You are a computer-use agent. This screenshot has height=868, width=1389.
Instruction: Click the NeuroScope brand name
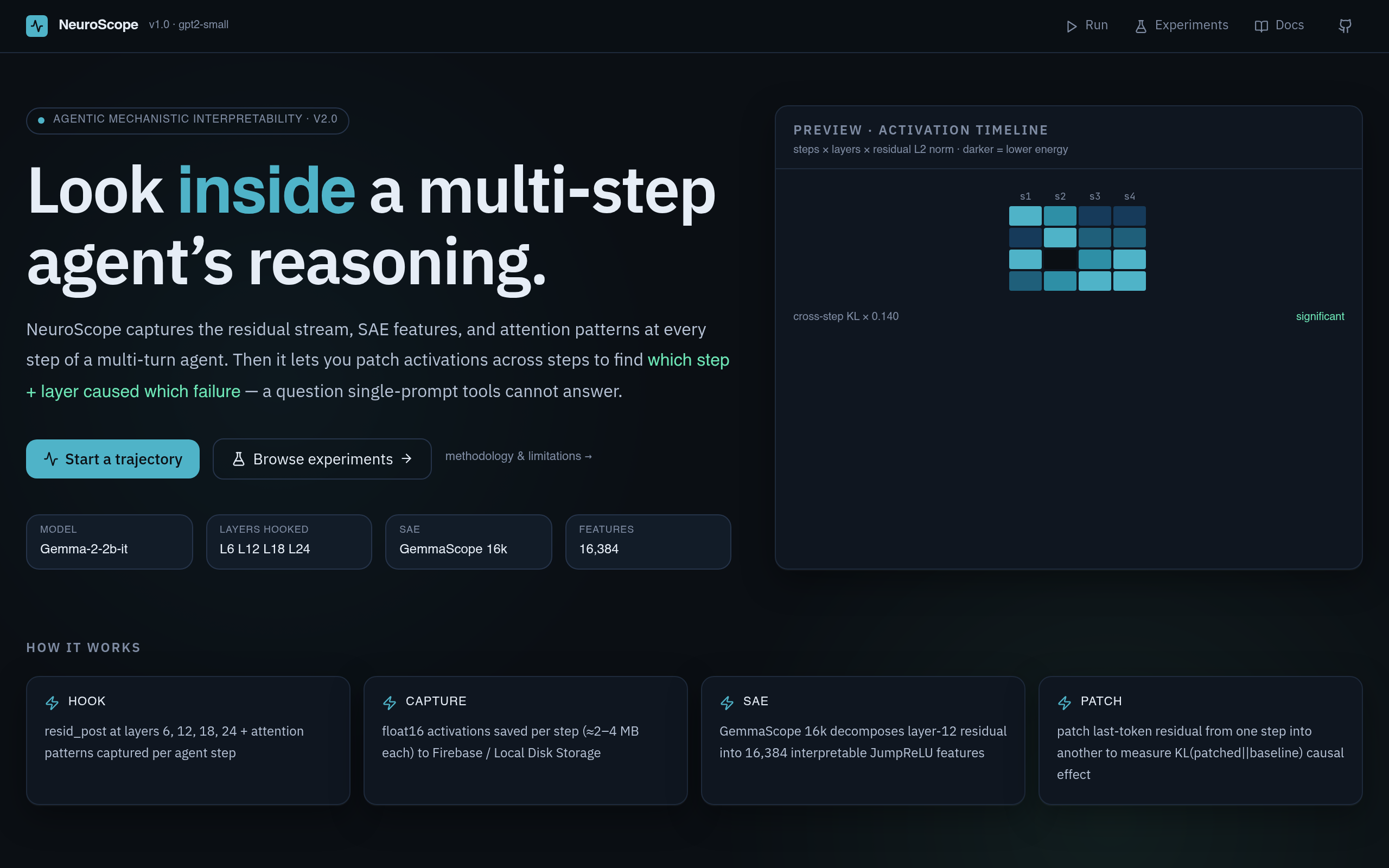[98, 25]
